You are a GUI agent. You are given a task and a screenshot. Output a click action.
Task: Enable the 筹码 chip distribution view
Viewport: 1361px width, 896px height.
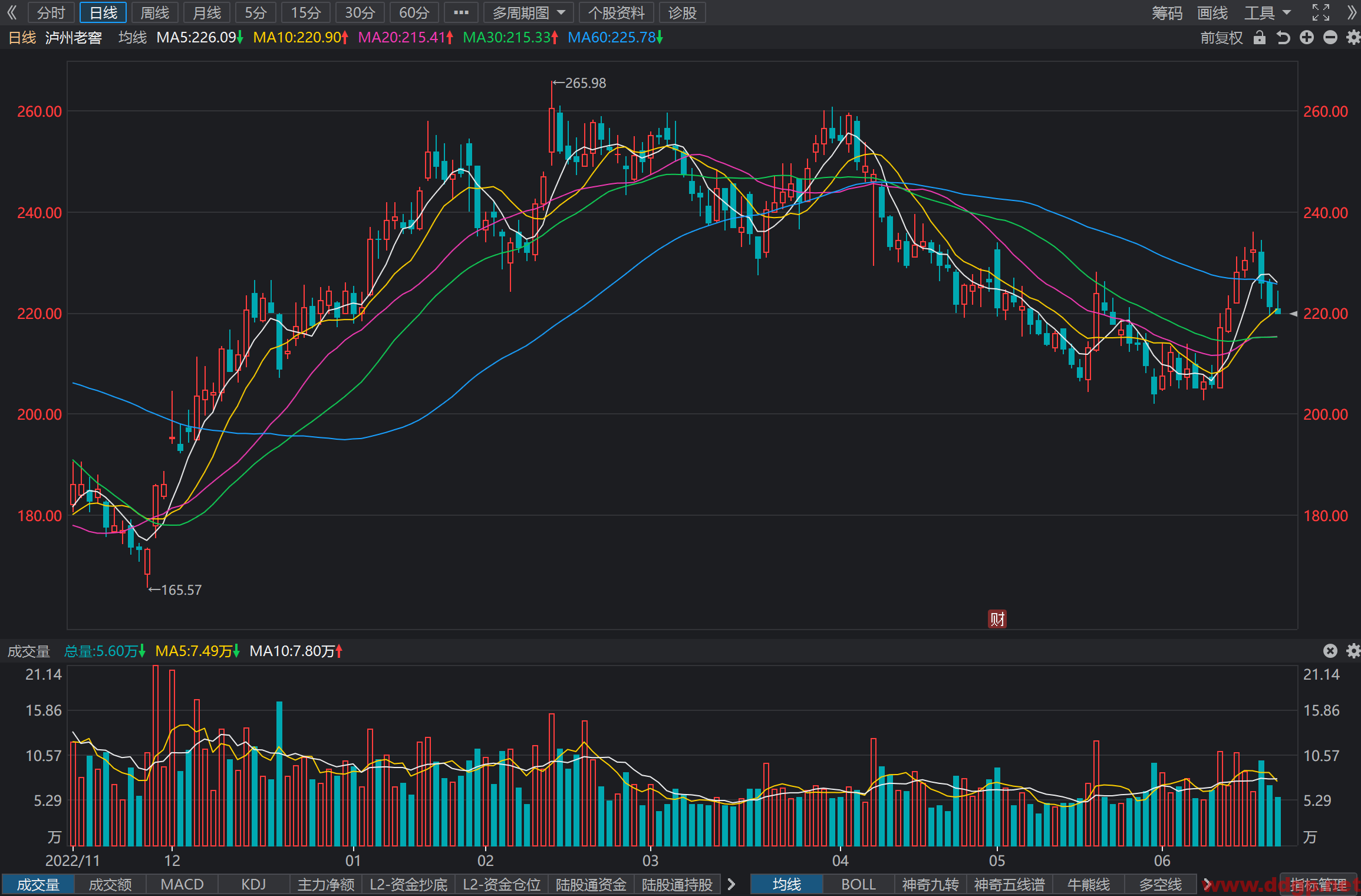tap(1167, 12)
